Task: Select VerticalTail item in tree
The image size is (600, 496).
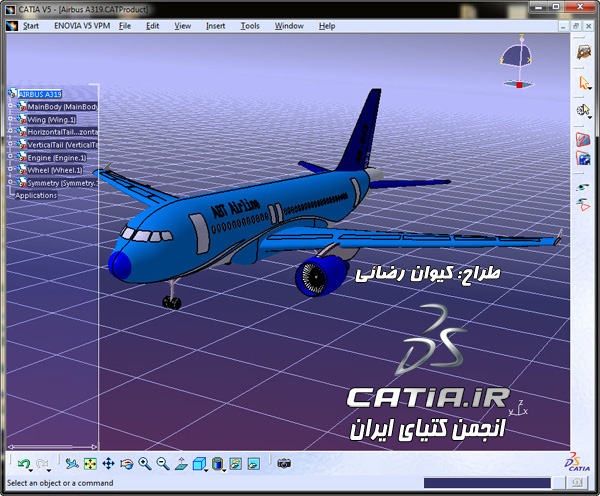Action: tap(62, 145)
